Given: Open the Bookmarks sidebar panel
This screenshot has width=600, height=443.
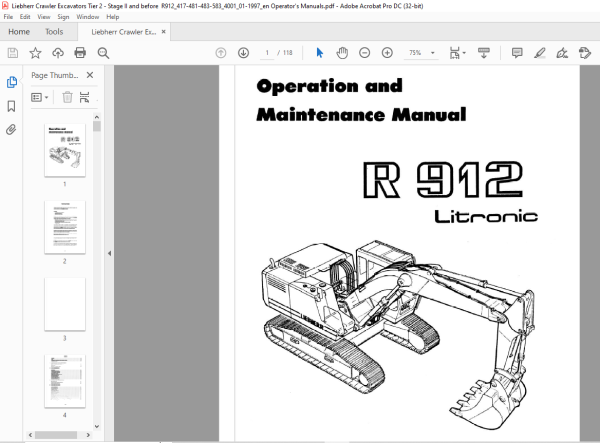Looking at the screenshot, I should click(11, 106).
